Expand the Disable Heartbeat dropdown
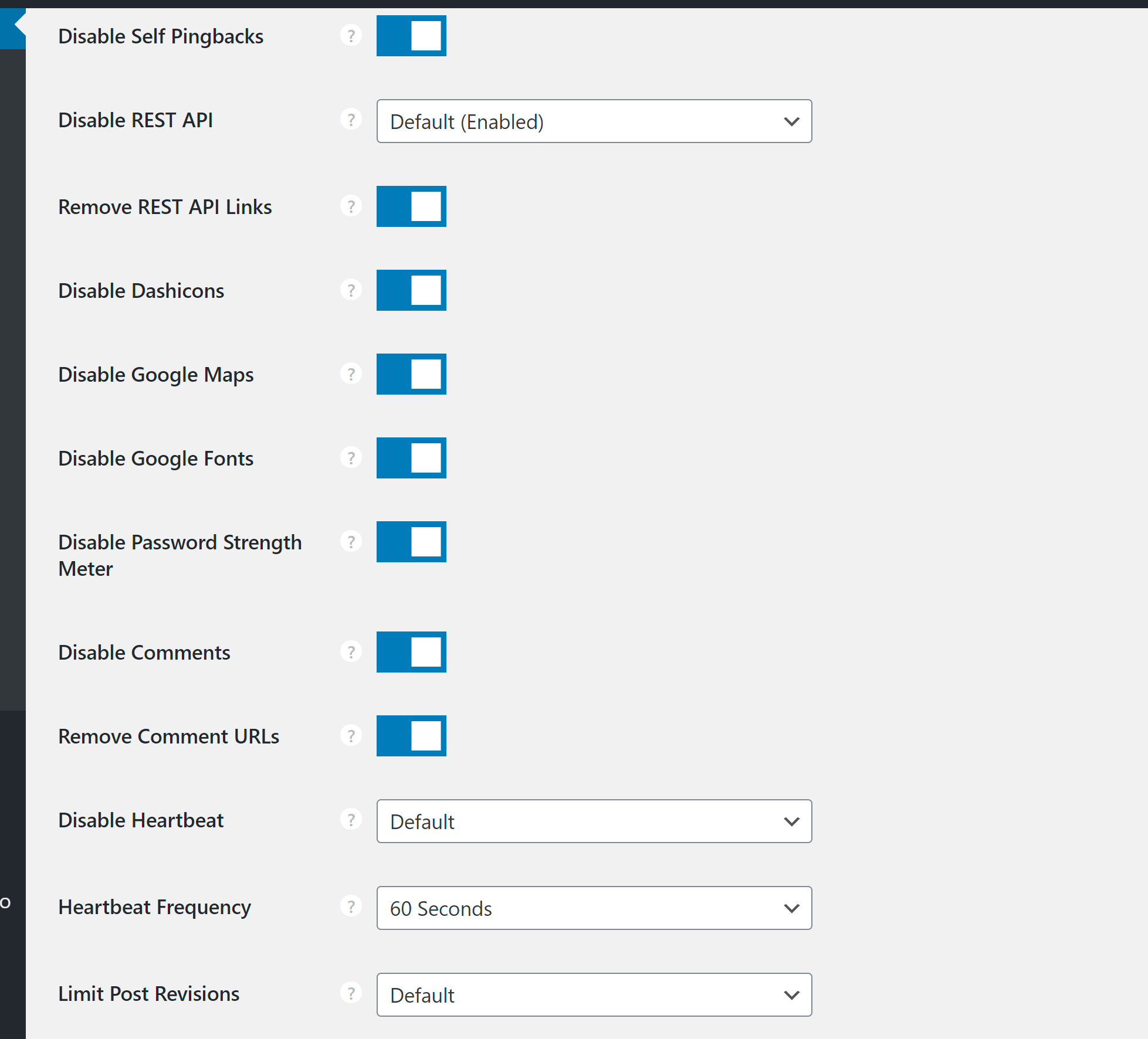This screenshot has width=1148, height=1039. point(594,821)
